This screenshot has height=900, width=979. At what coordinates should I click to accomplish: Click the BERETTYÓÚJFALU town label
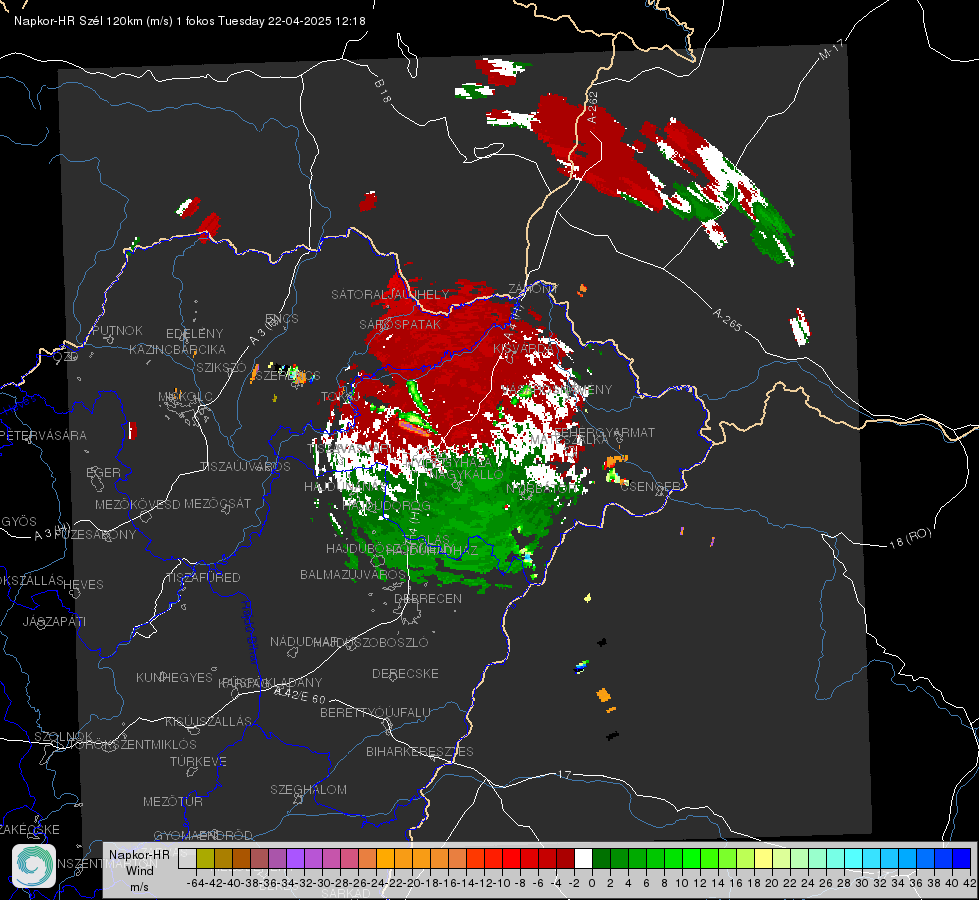click(x=375, y=712)
